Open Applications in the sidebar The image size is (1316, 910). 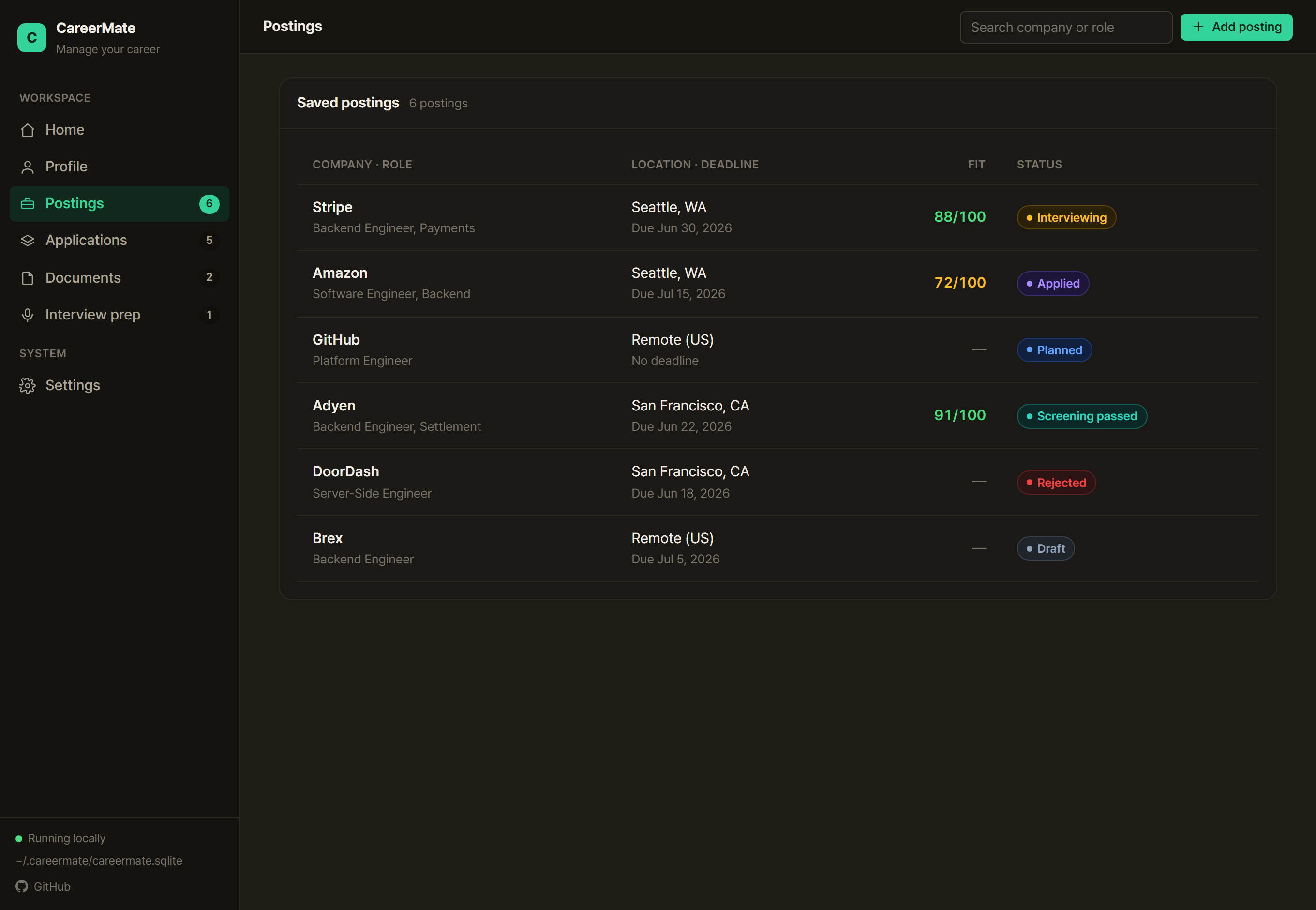(x=120, y=241)
